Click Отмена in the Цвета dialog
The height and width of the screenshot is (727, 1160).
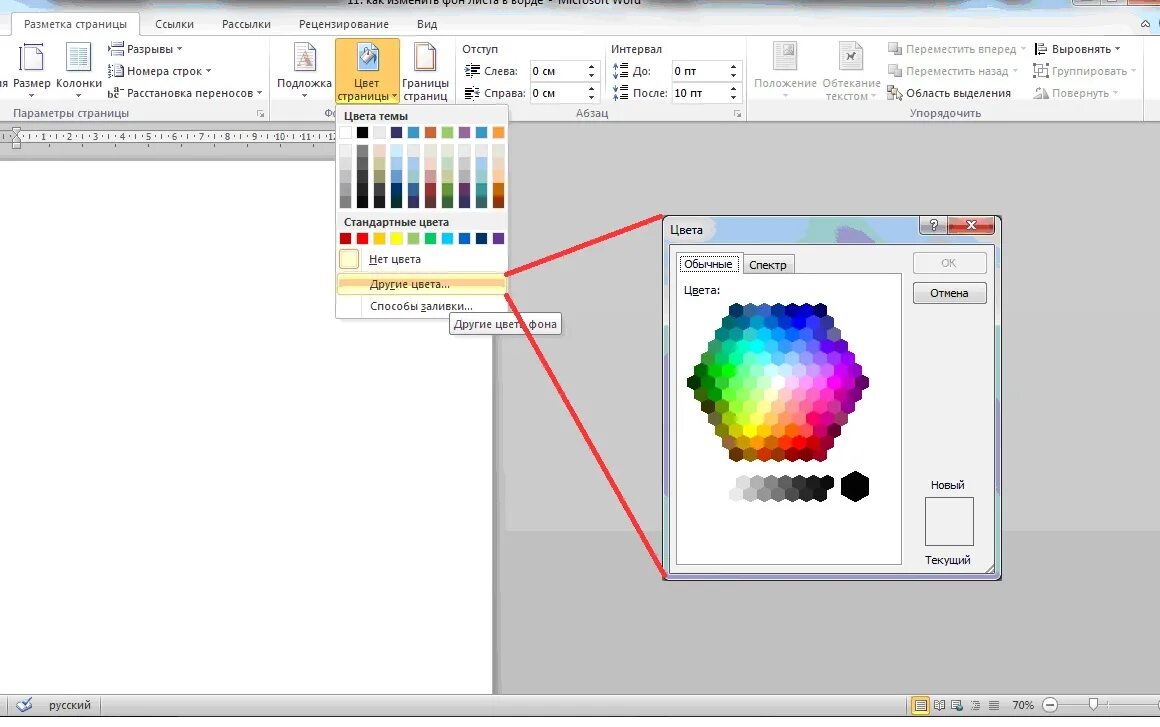point(949,293)
